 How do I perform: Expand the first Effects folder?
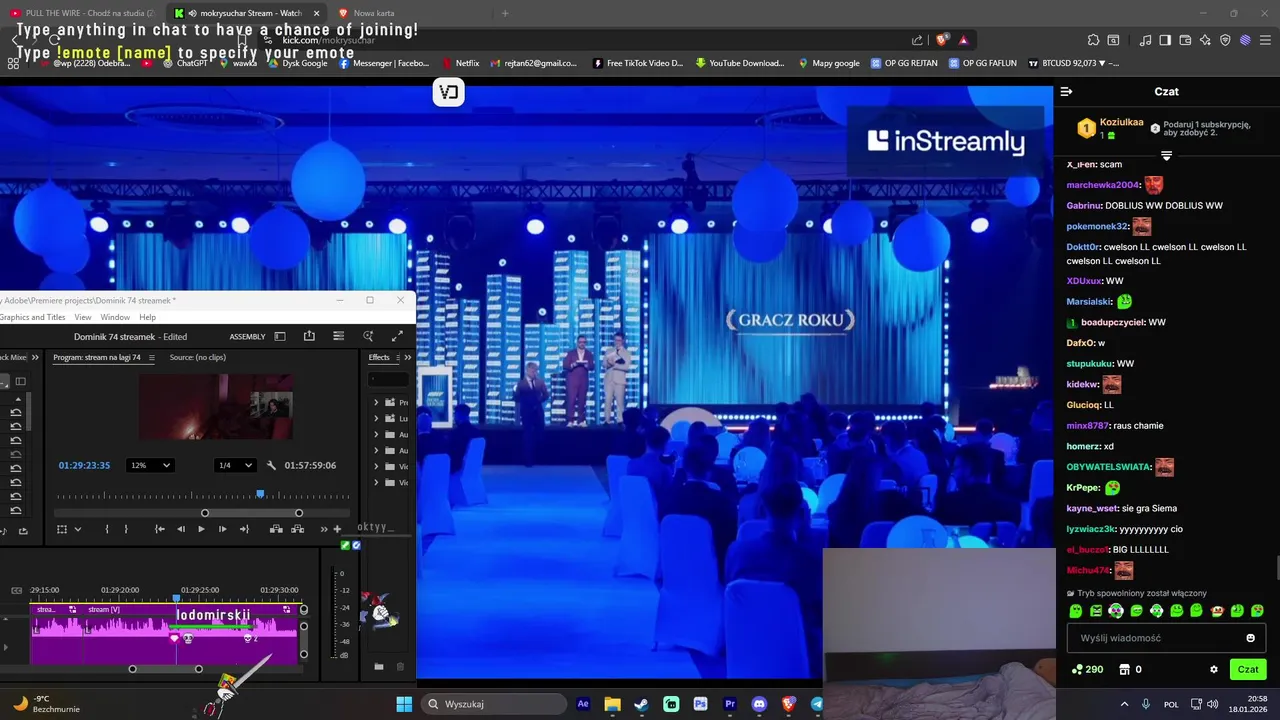[376, 402]
